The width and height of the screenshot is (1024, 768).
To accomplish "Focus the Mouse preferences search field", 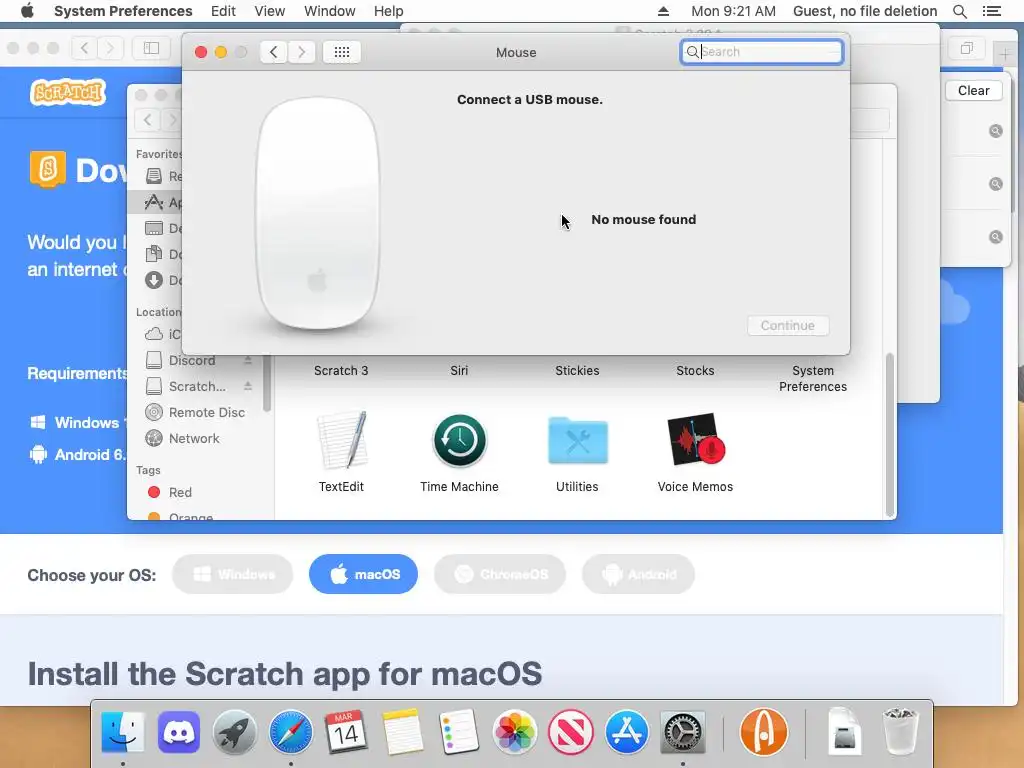I will pos(761,52).
